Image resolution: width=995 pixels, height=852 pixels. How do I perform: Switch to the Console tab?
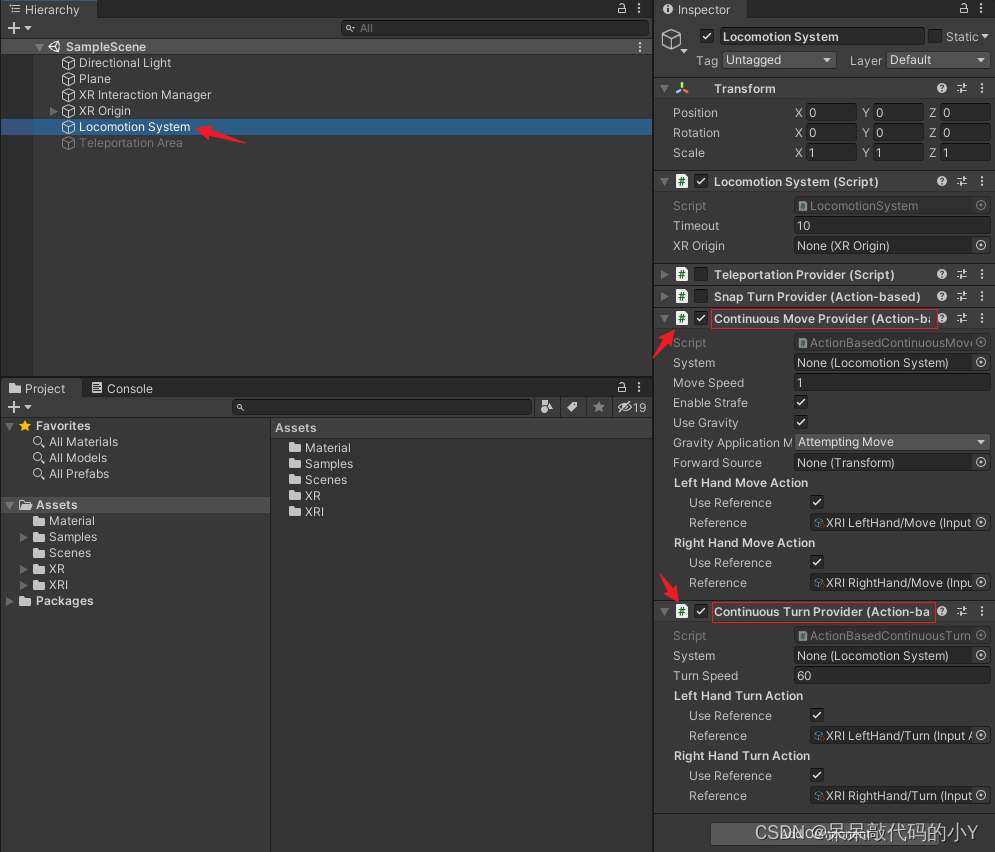tap(123, 389)
